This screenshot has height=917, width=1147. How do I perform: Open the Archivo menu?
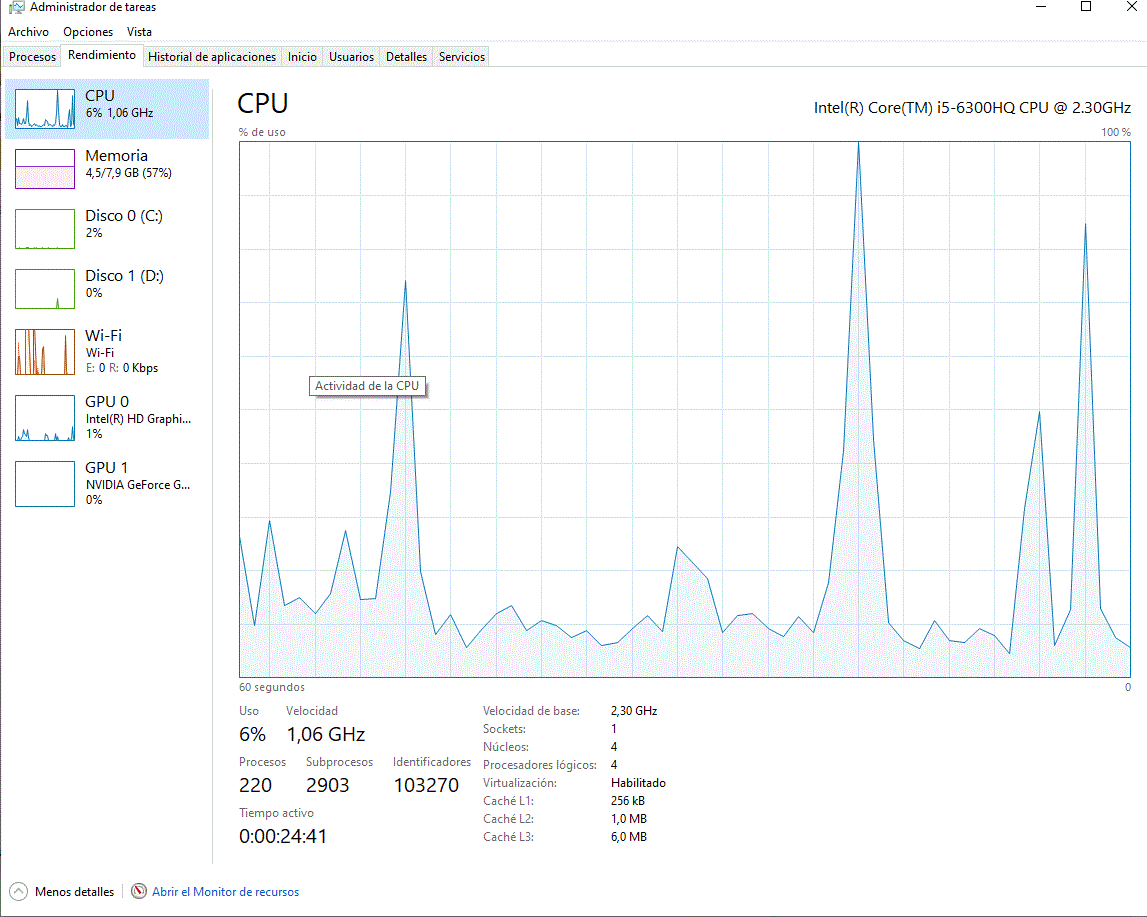29,32
